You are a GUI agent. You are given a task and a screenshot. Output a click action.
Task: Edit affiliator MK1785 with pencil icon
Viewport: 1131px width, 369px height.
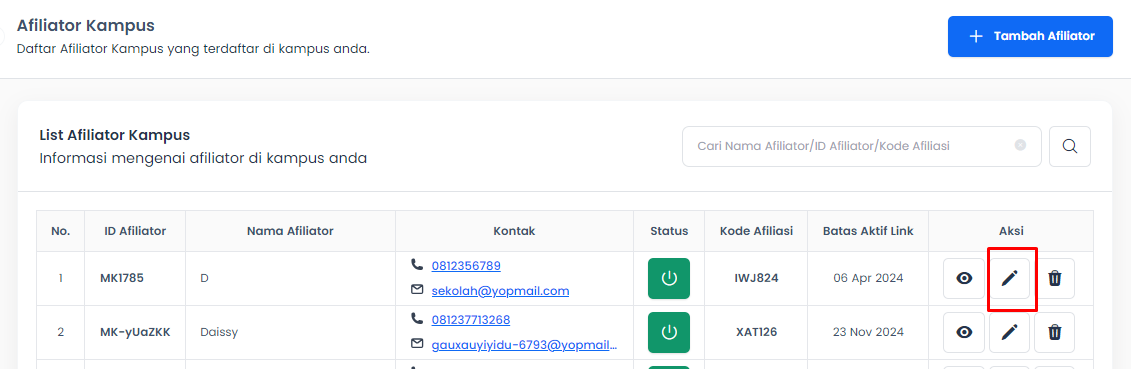(x=1010, y=278)
